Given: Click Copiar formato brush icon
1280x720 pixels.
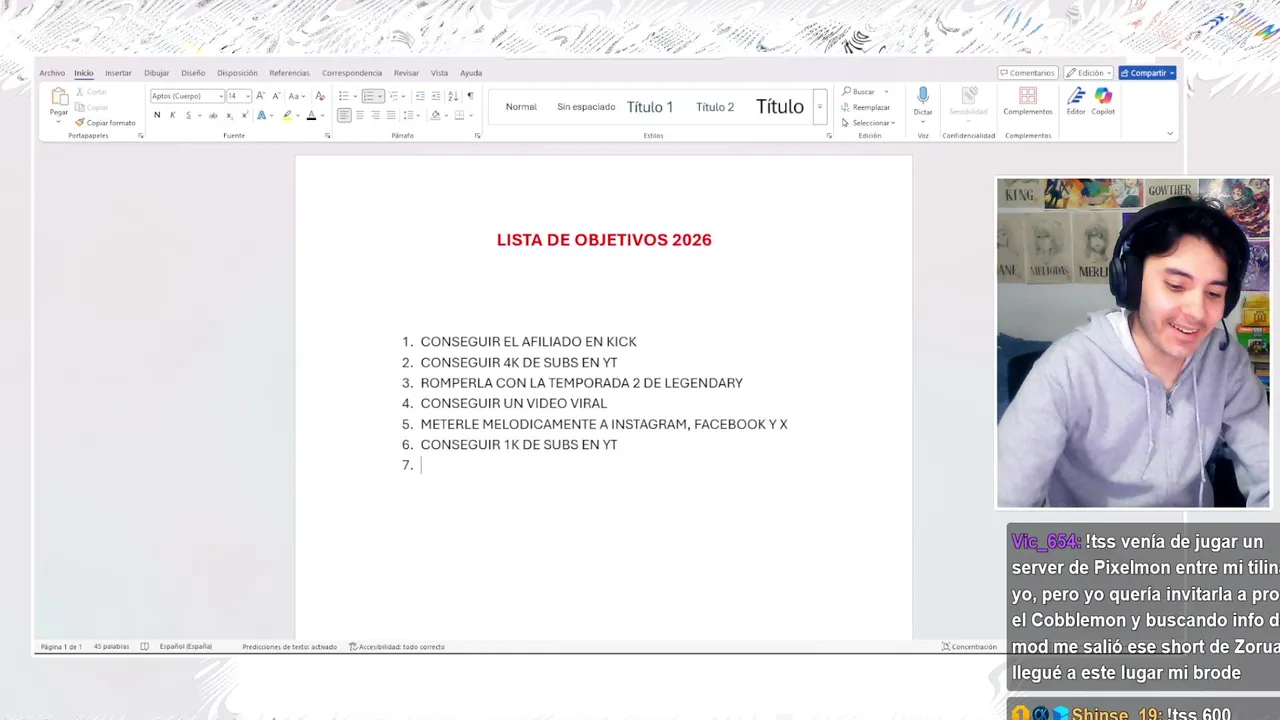Looking at the screenshot, I should click(80, 123).
